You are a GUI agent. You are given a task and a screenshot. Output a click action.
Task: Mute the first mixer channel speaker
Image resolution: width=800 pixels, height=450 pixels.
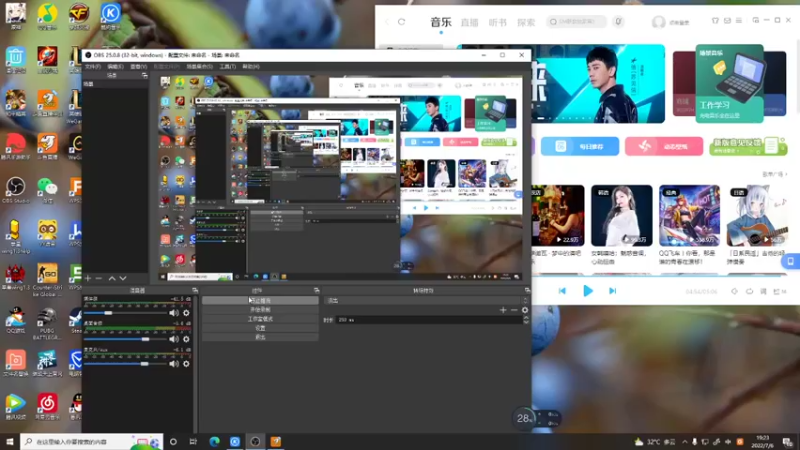[x=174, y=313]
